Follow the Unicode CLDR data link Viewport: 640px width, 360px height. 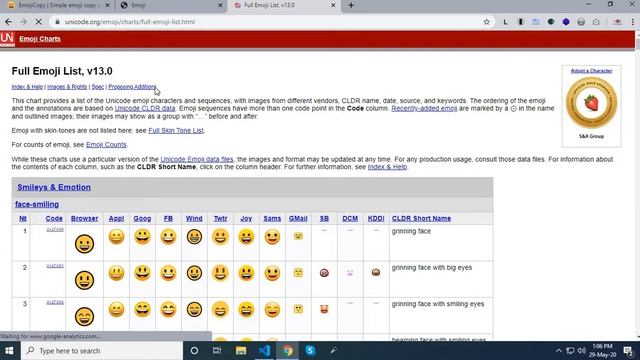click(x=145, y=109)
